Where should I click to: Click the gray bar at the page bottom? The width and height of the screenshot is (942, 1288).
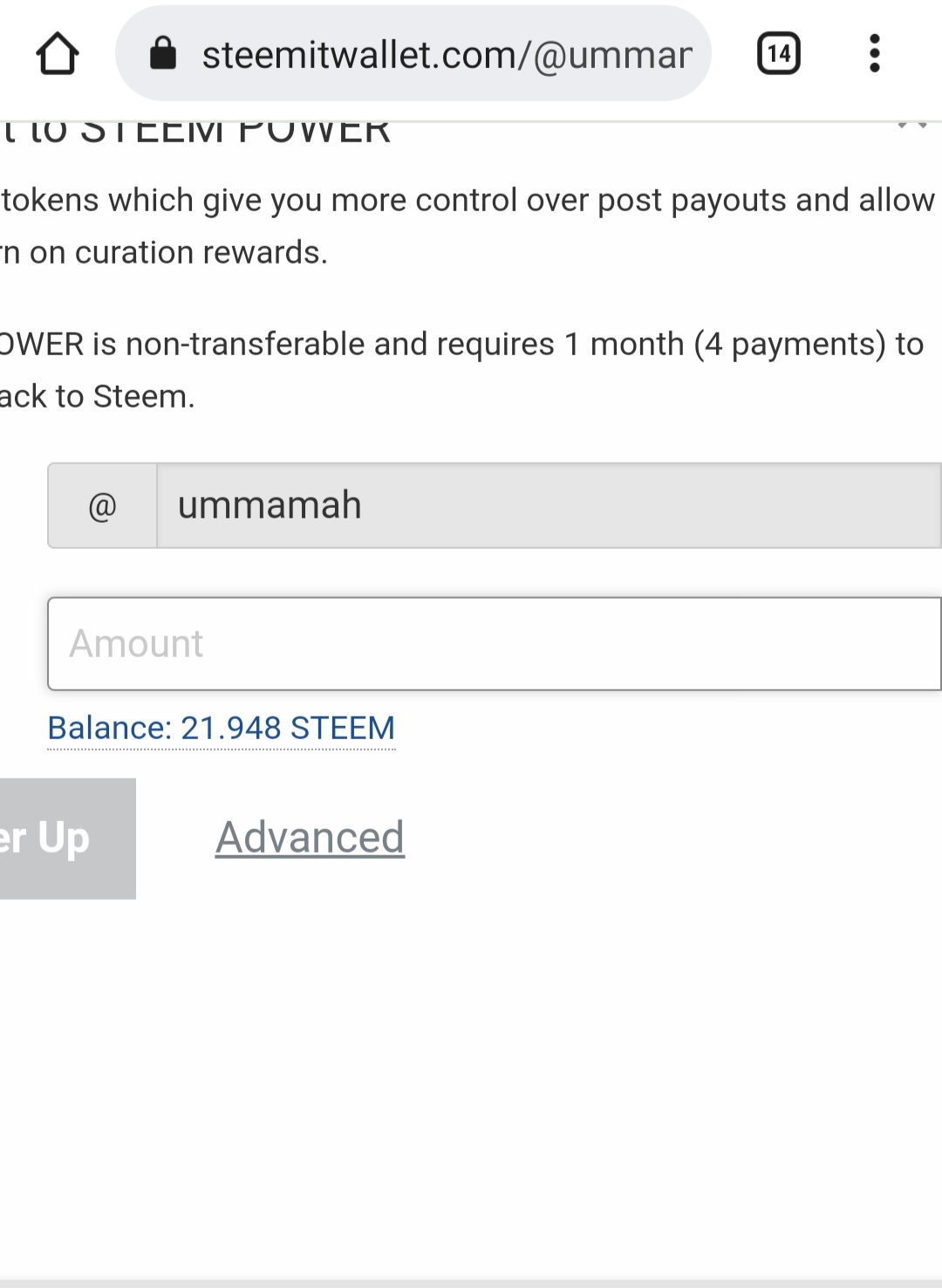[471, 1284]
